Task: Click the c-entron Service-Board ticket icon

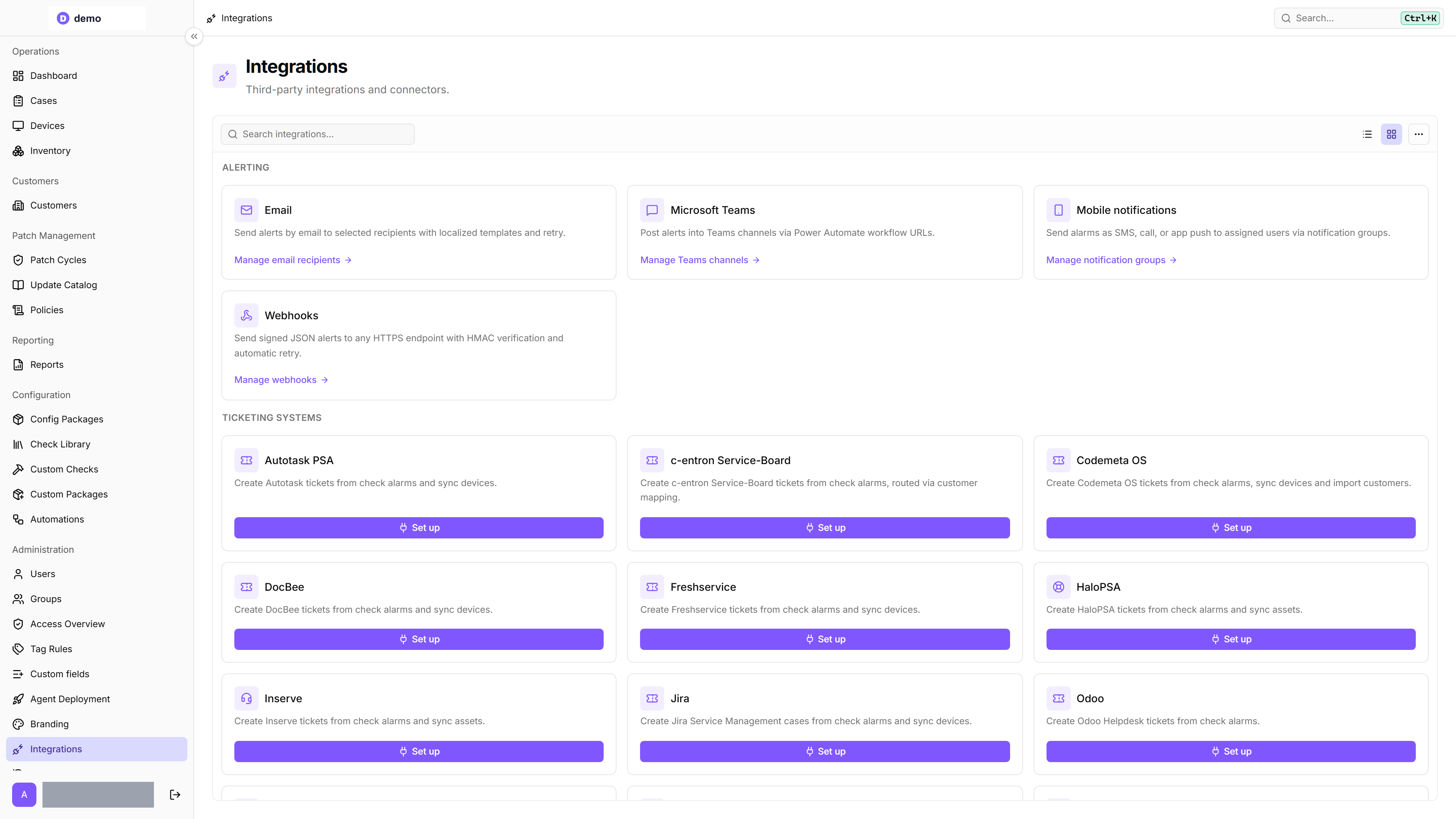Action: tap(652, 461)
